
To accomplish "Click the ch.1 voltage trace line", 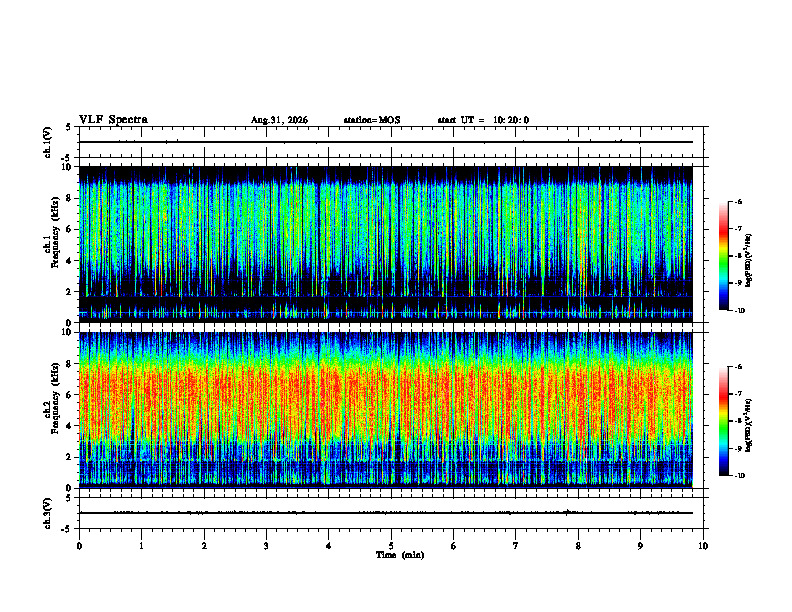I will point(386,142).
